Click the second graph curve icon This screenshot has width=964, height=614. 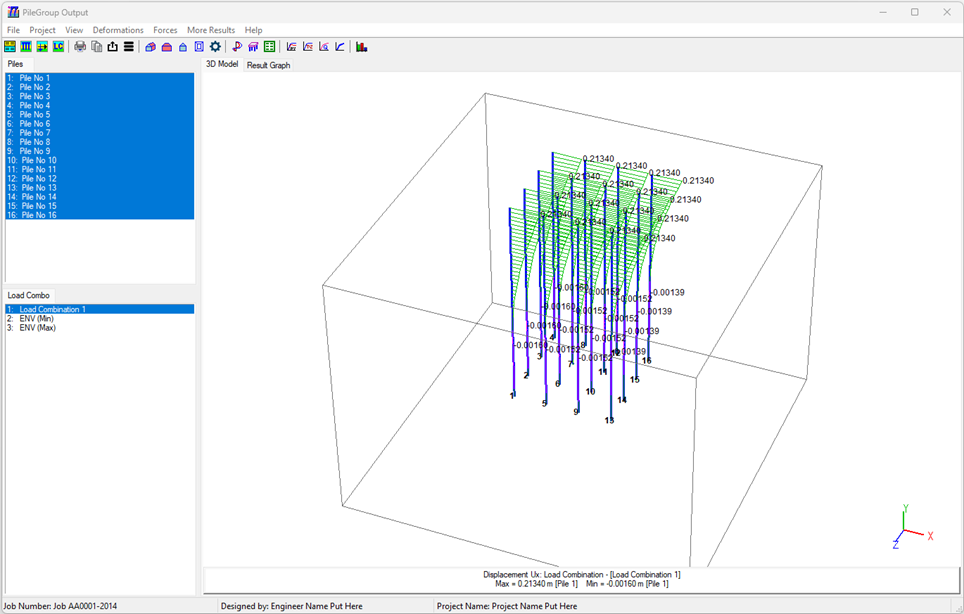pos(307,47)
